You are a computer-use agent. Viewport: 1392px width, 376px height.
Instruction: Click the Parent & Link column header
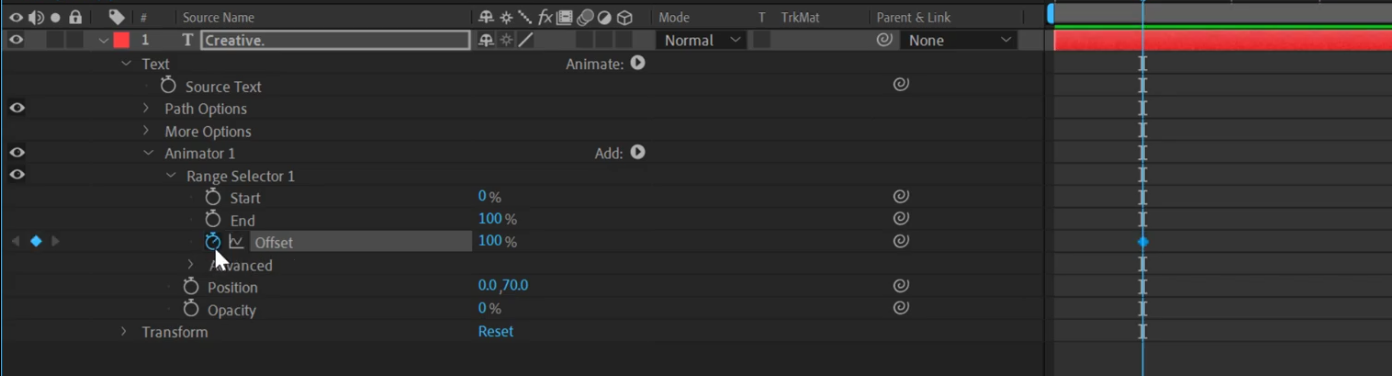(913, 17)
